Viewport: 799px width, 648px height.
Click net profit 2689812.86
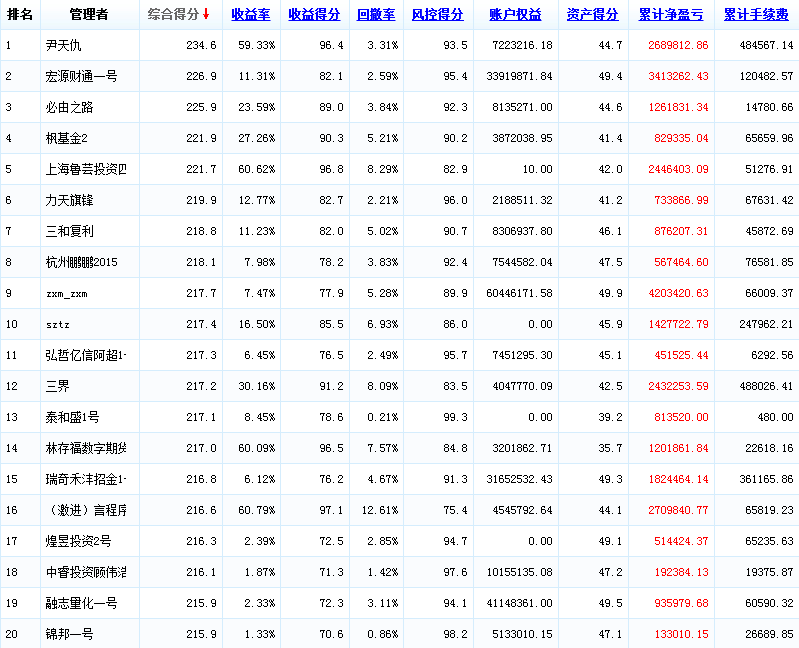click(x=678, y=45)
